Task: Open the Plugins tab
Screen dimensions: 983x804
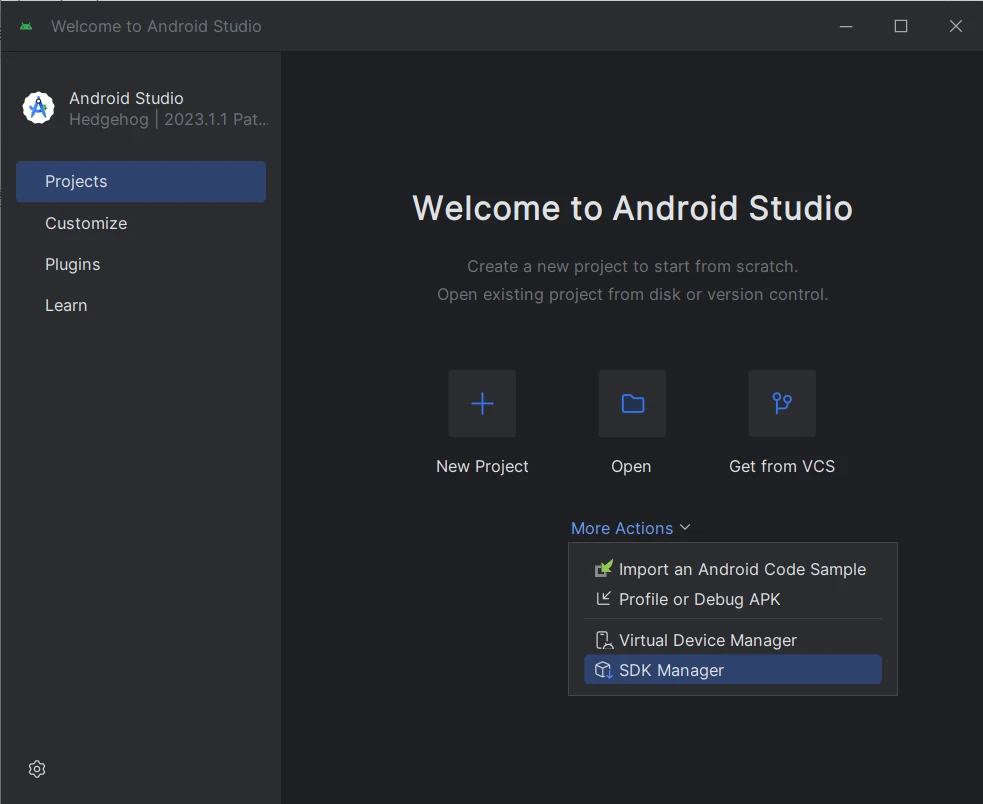Action: [73, 264]
